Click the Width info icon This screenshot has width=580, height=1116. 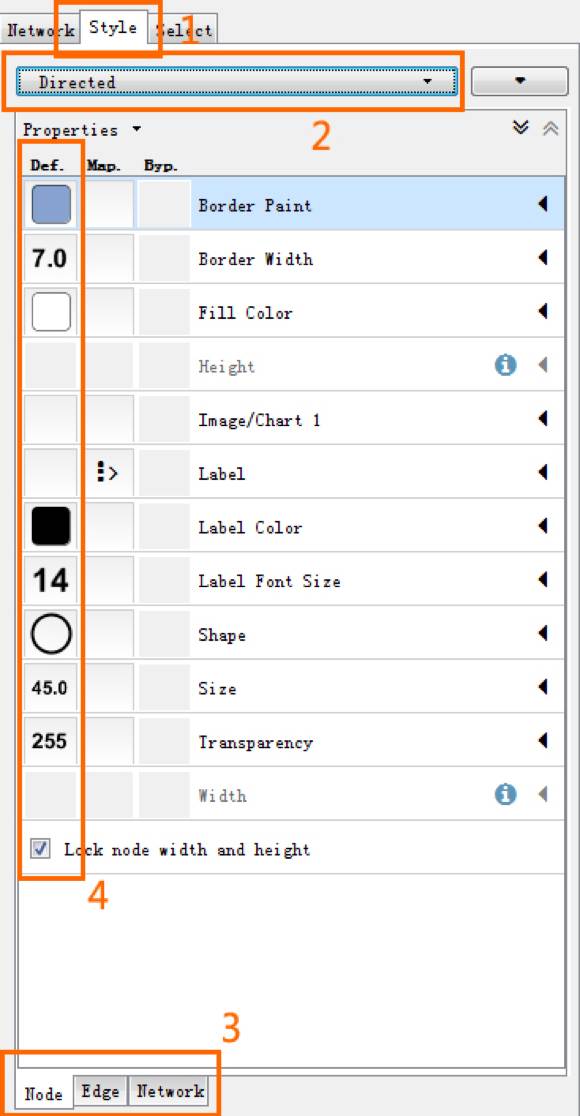pyautogui.click(x=505, y=794)
